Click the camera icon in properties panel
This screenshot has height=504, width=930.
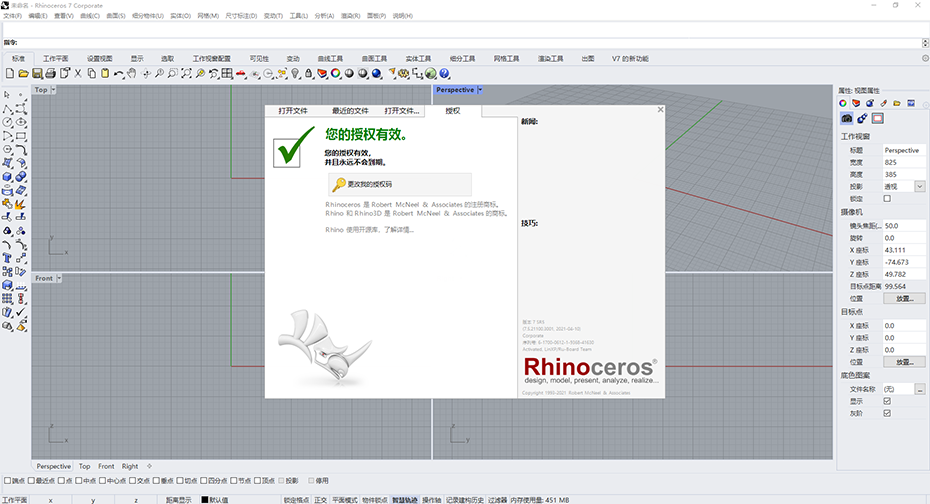point(846,119)
